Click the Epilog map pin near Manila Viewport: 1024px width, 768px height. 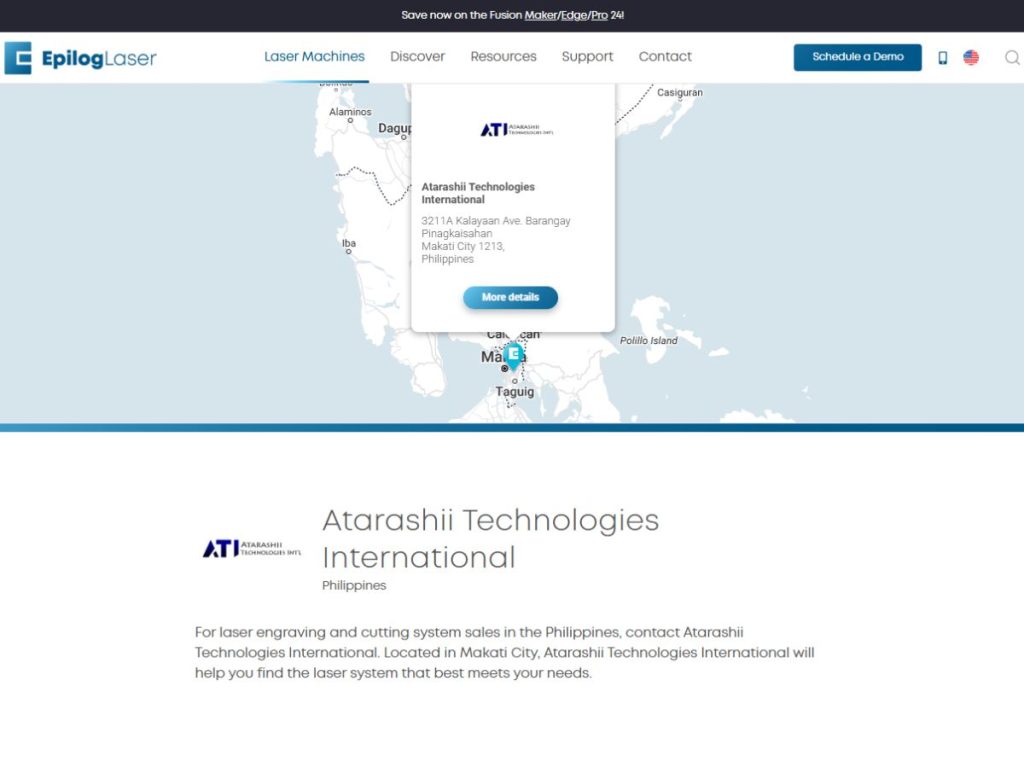click(514, 355)
